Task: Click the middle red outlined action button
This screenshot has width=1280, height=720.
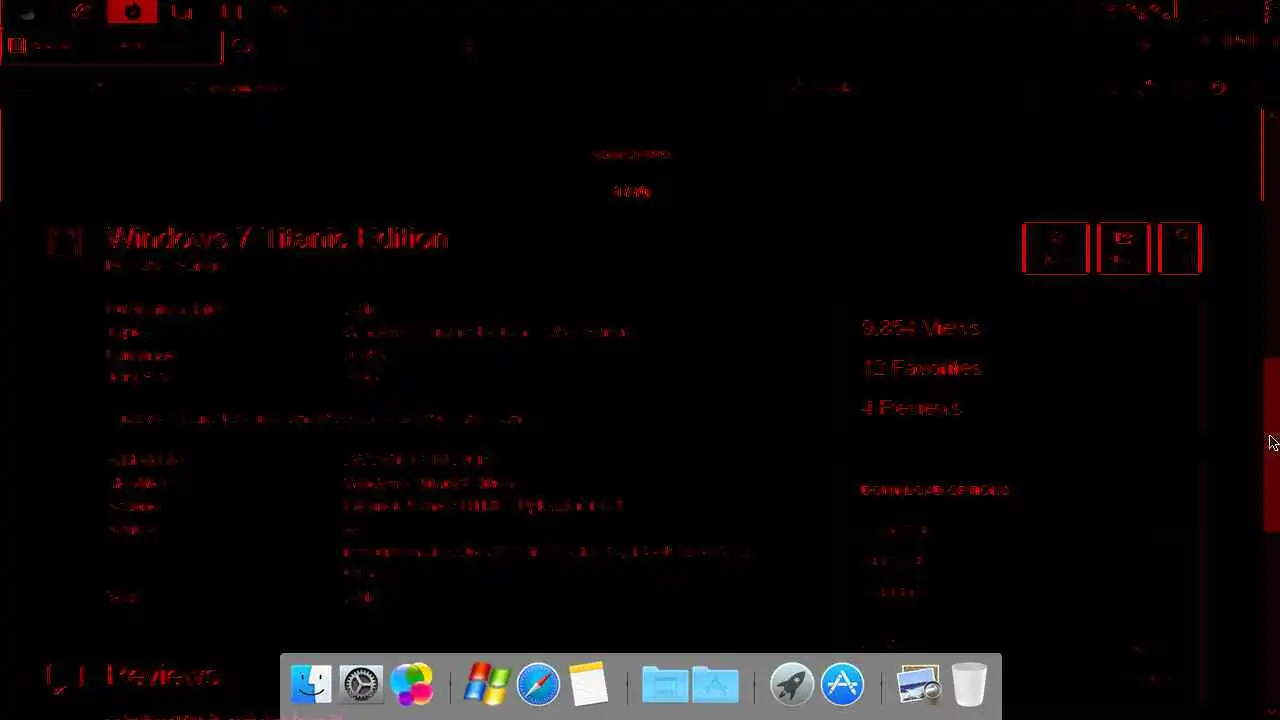Action: [x=1123, y=248]
